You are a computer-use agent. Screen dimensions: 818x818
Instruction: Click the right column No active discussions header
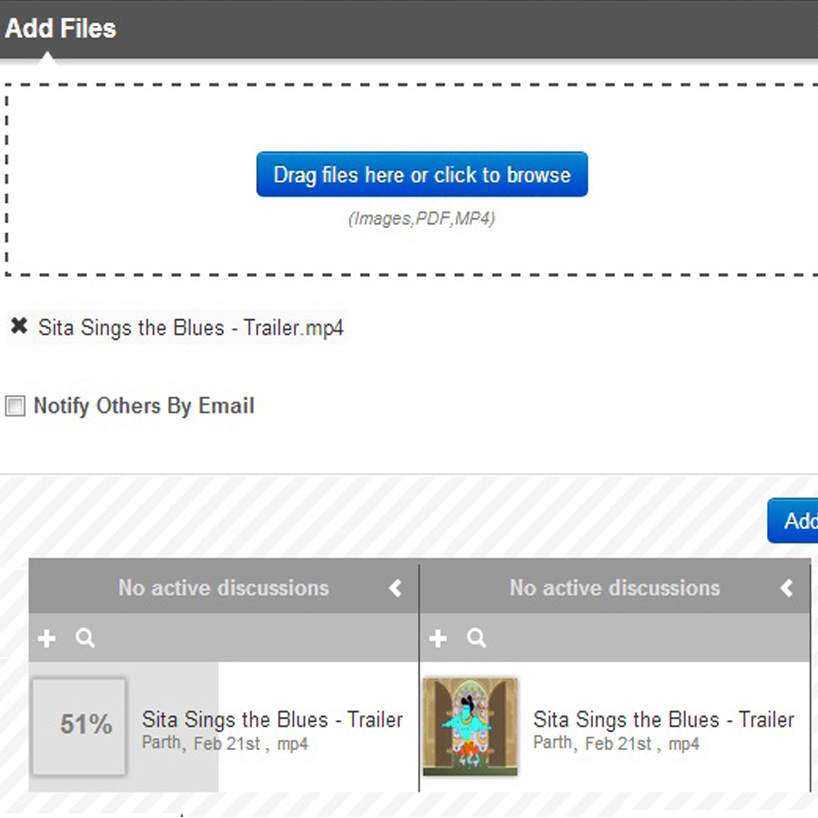click(x=614, y=588)
